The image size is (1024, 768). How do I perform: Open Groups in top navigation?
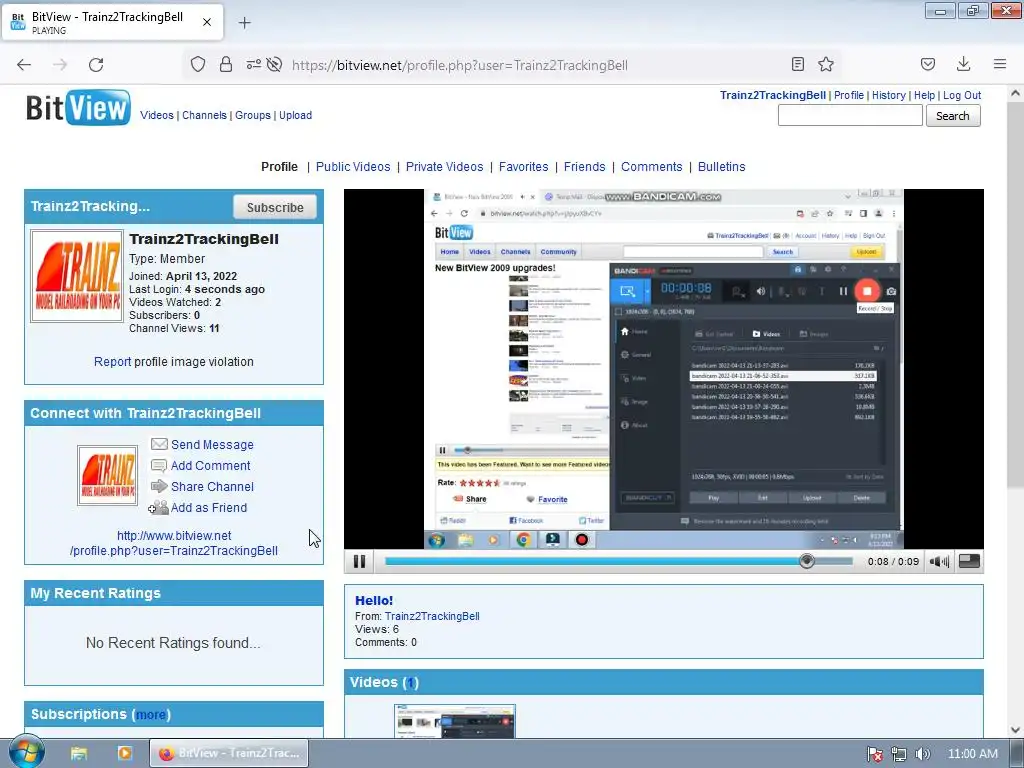click(253, 115)
